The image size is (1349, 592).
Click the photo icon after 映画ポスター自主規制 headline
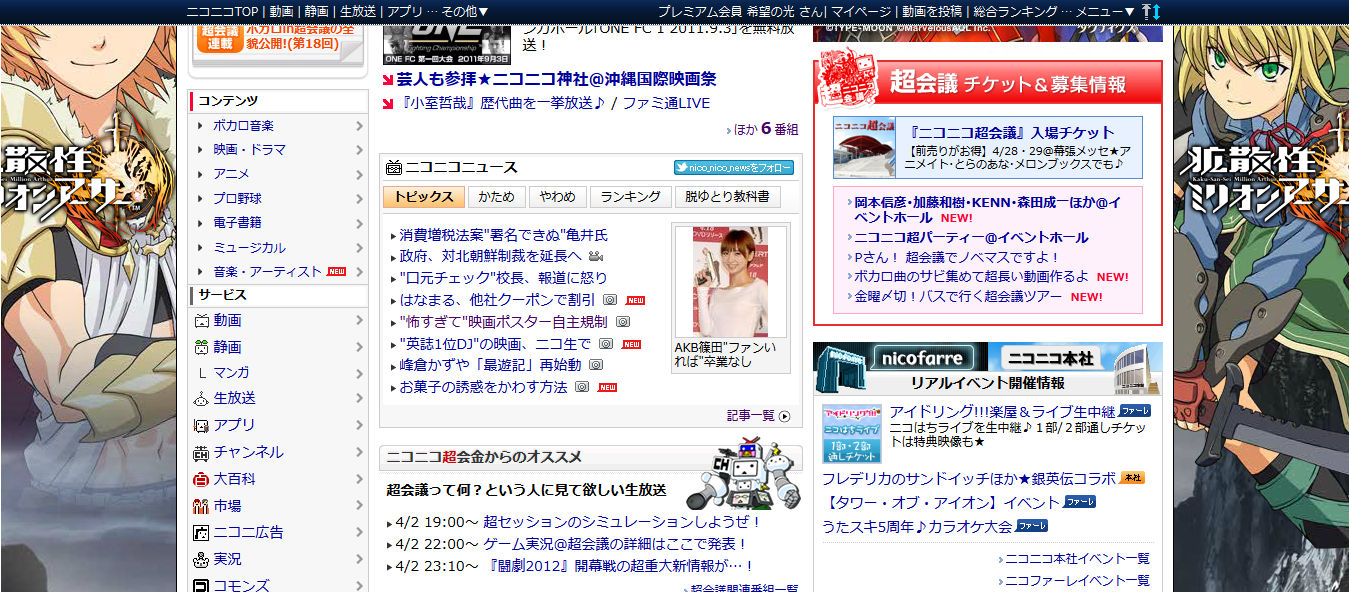tap(623, 322)
